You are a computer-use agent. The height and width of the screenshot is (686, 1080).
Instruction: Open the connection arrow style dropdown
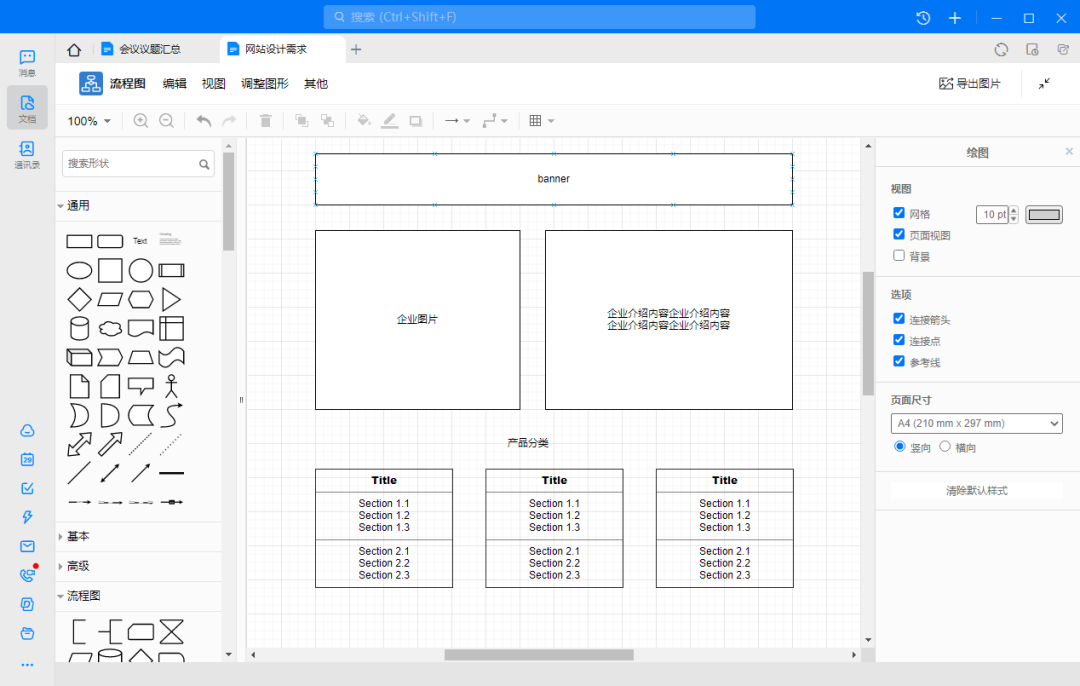click(457, 121)
